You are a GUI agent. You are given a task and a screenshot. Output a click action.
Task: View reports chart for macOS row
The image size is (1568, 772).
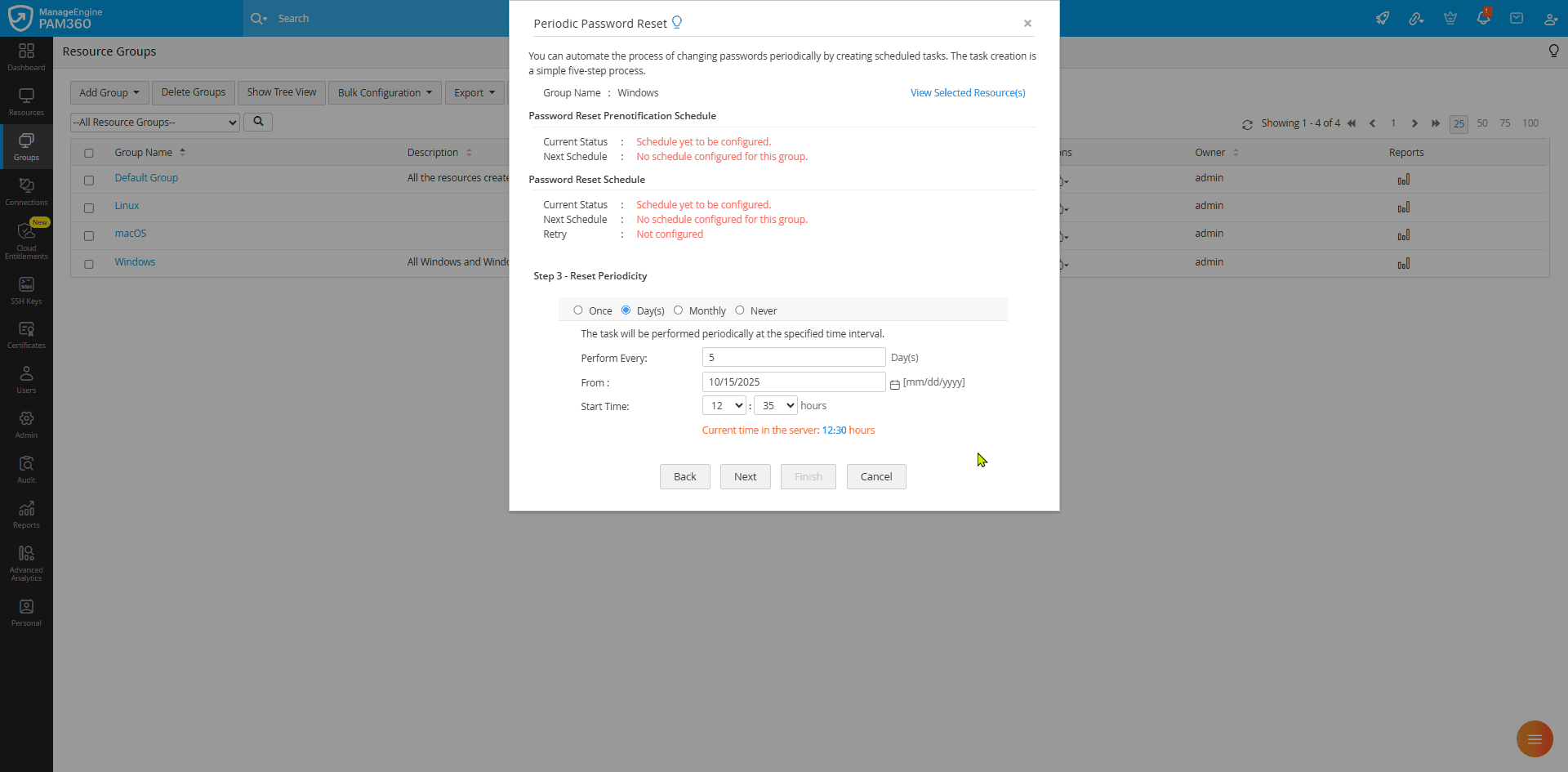coord(1404,234)
